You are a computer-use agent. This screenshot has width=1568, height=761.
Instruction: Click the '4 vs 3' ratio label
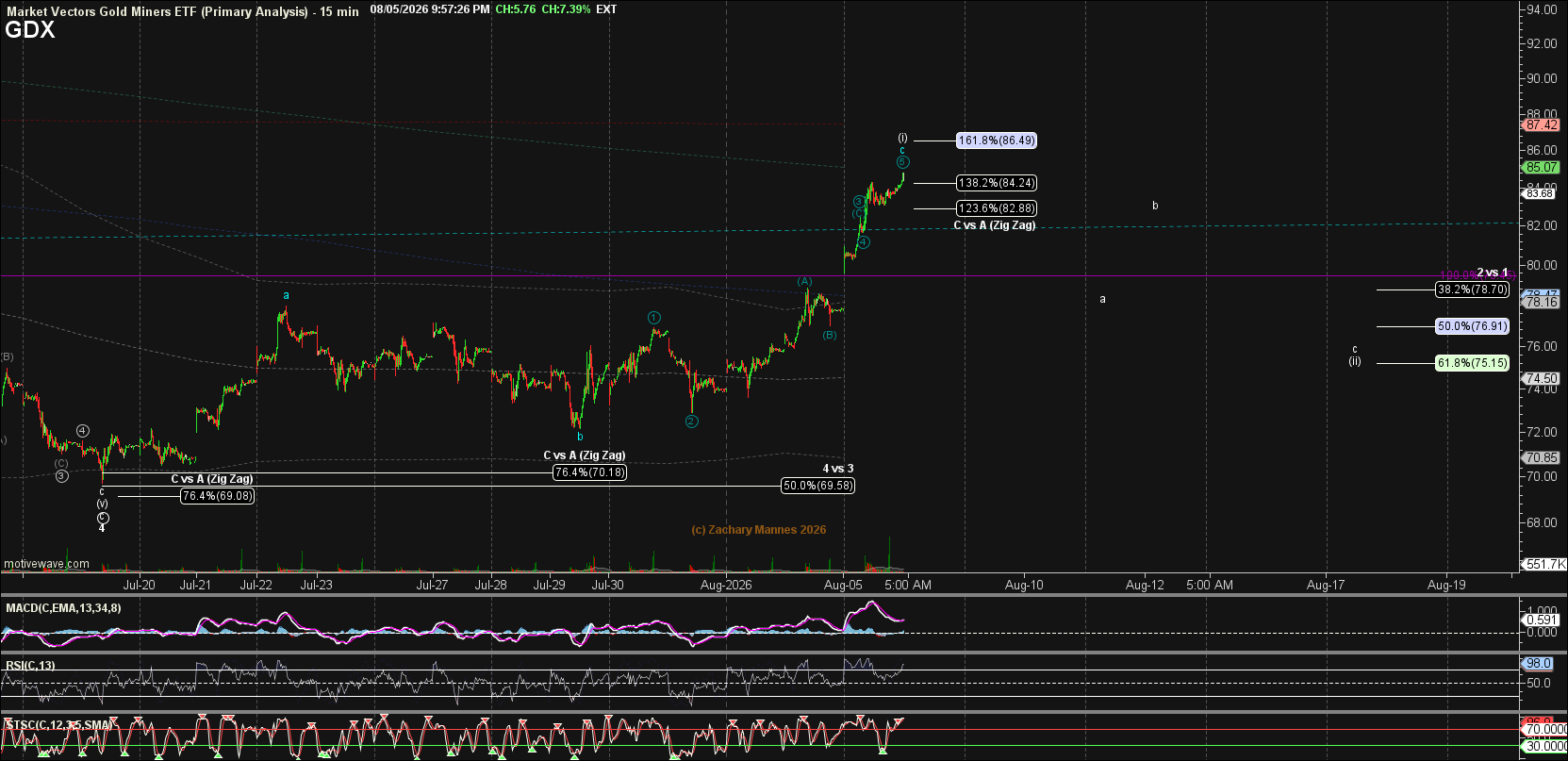[838, 469]
